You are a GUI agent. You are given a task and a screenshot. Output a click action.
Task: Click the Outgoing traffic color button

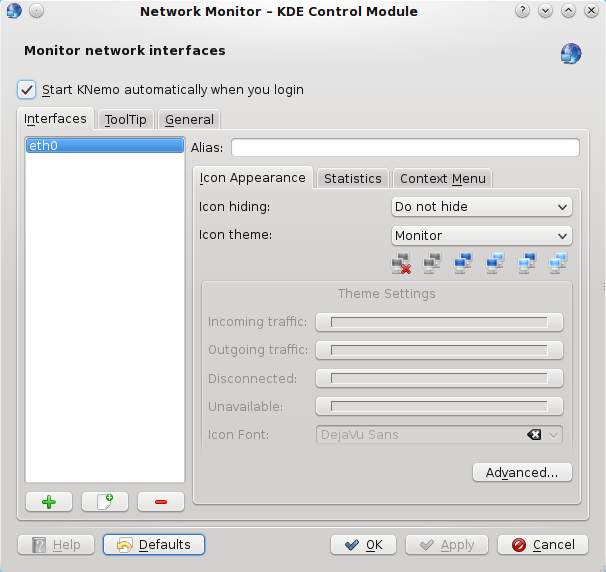(x=439, y=350)
